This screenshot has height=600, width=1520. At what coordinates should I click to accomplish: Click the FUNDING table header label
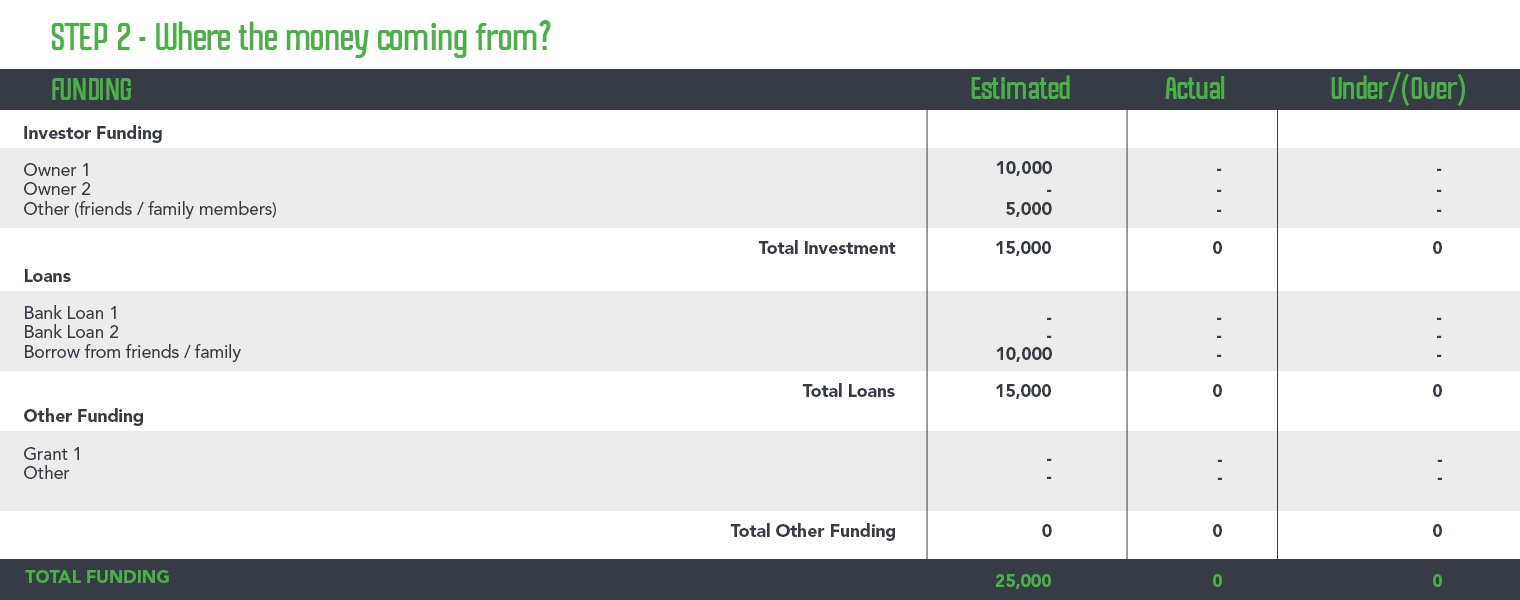(x=91, y=90)
